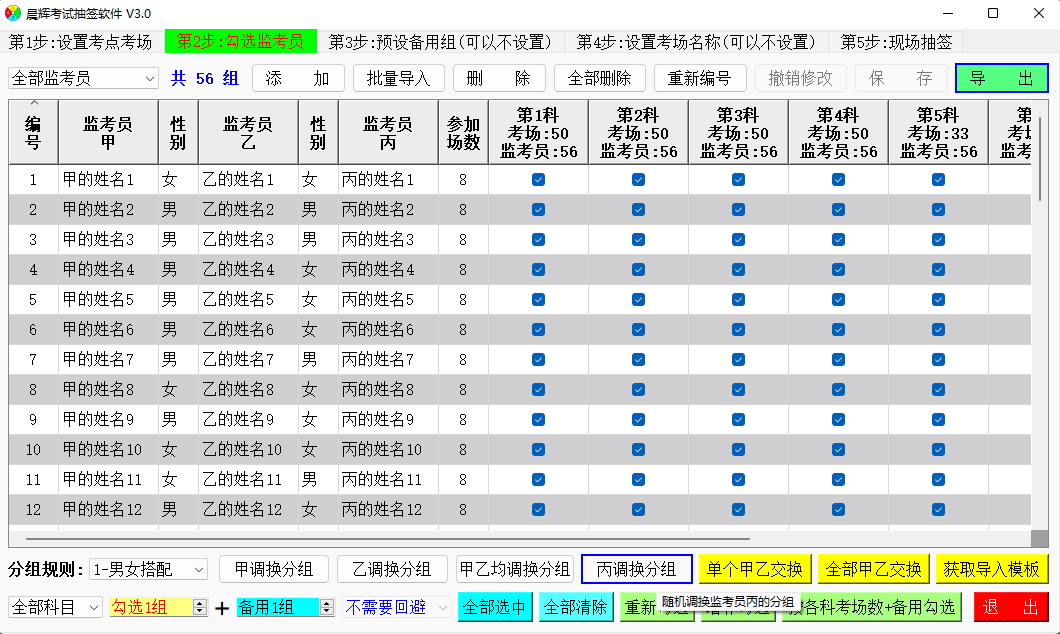Click the 第1科 考场:50 column header

[538, 132]
